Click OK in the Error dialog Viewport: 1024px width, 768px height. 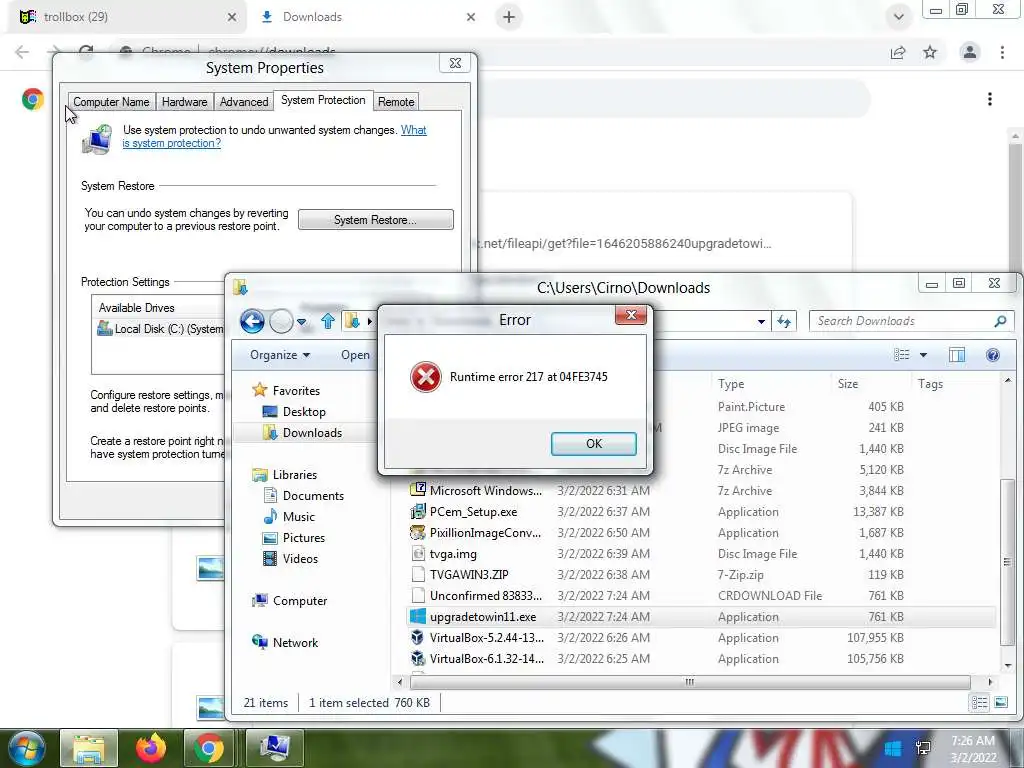pyautogui.click(x=594, y=443)
